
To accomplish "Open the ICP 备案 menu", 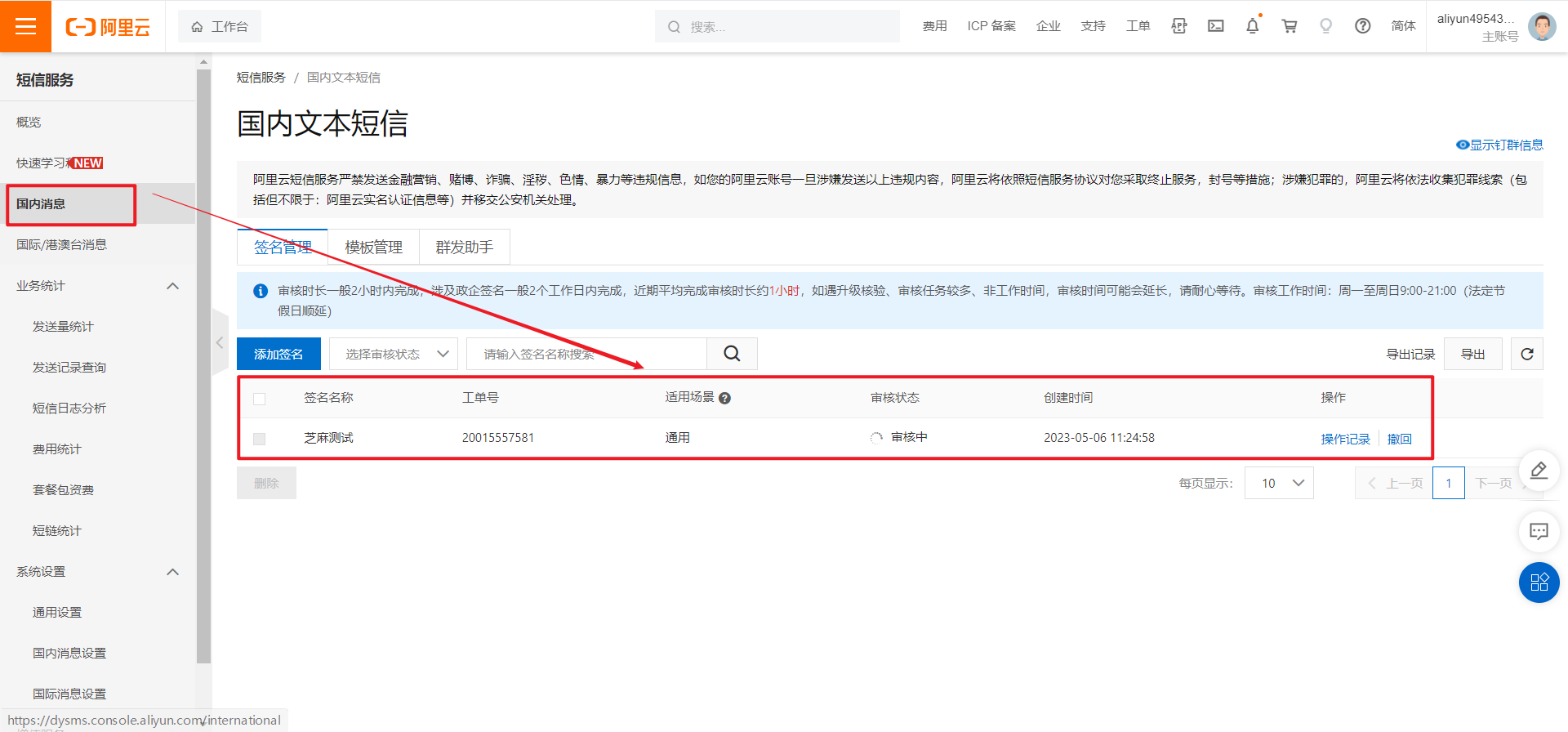I will [x=991, y=26].
